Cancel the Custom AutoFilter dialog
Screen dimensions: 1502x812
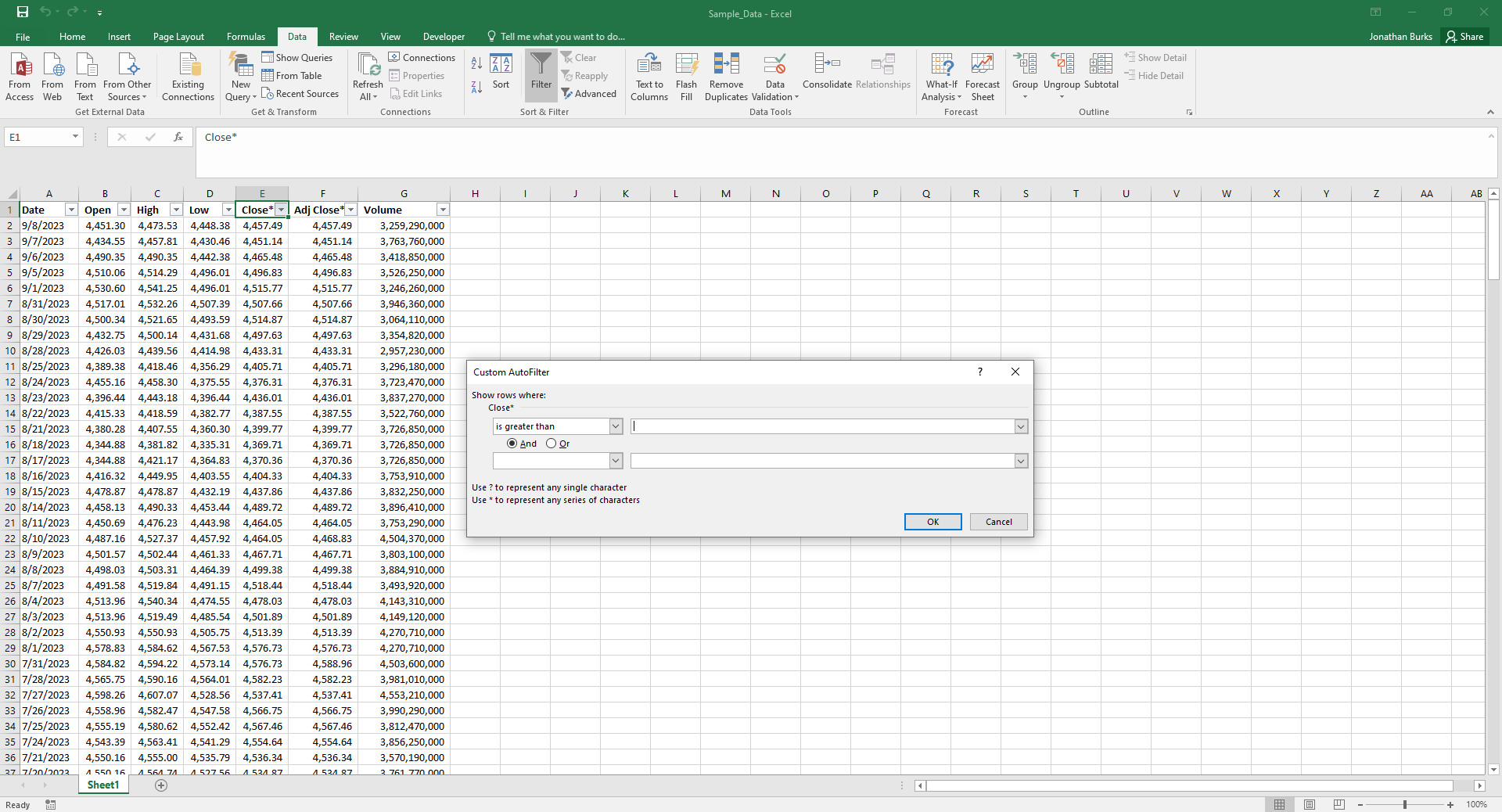pos(998,522)
